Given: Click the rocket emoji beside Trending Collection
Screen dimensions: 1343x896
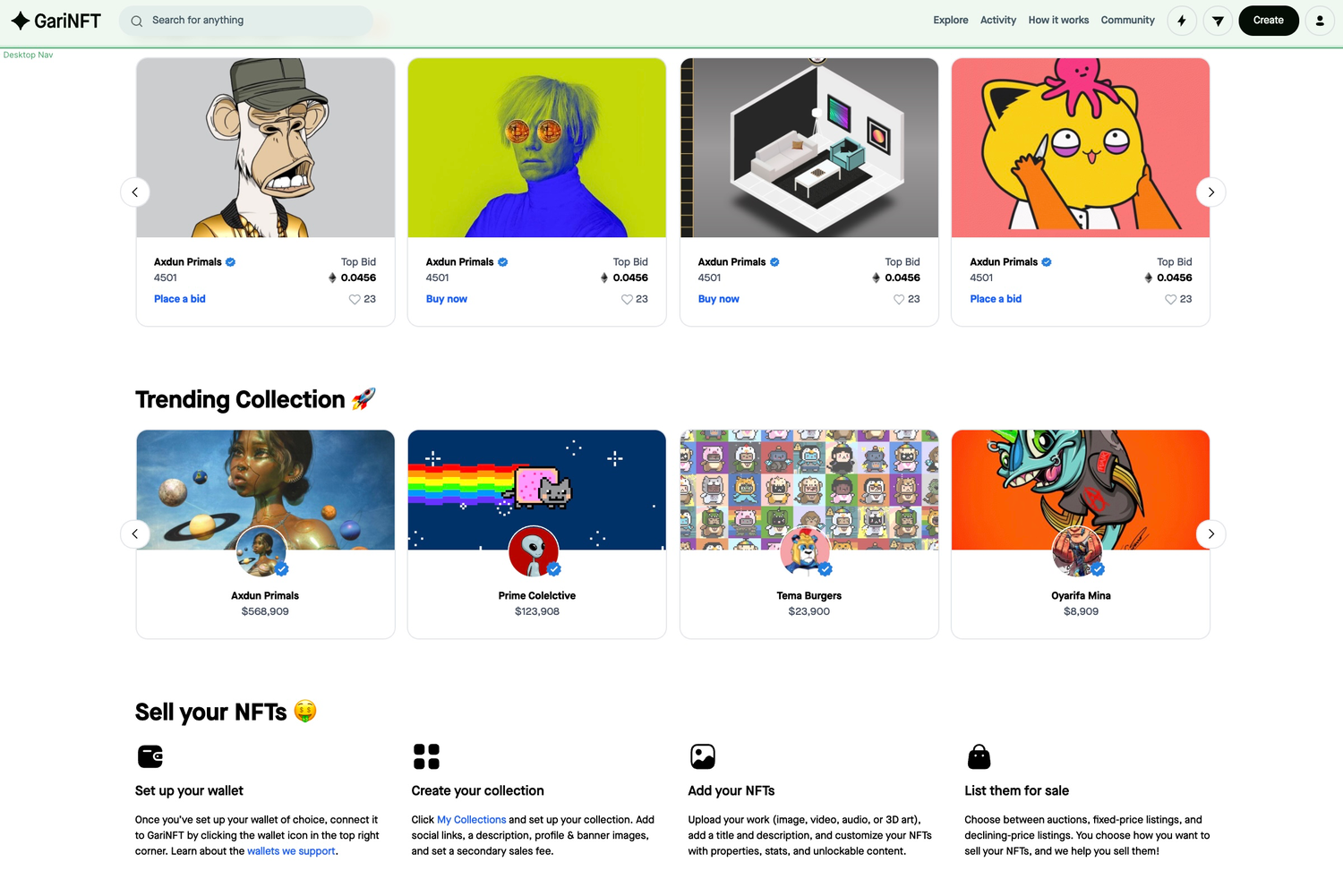Looking at the screenshot, I should click(364, 398).
